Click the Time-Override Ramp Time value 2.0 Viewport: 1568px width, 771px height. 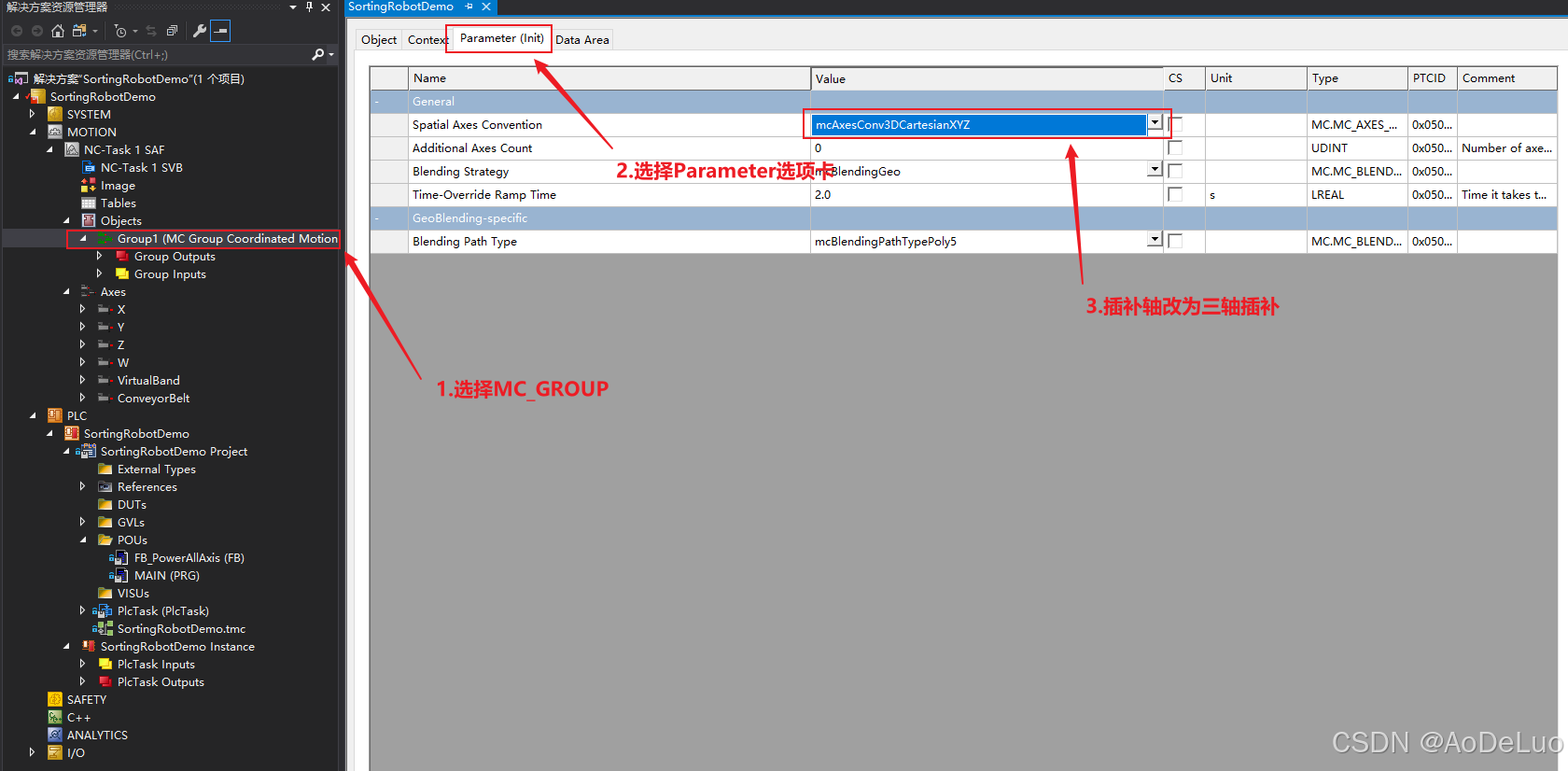[987, 194]
